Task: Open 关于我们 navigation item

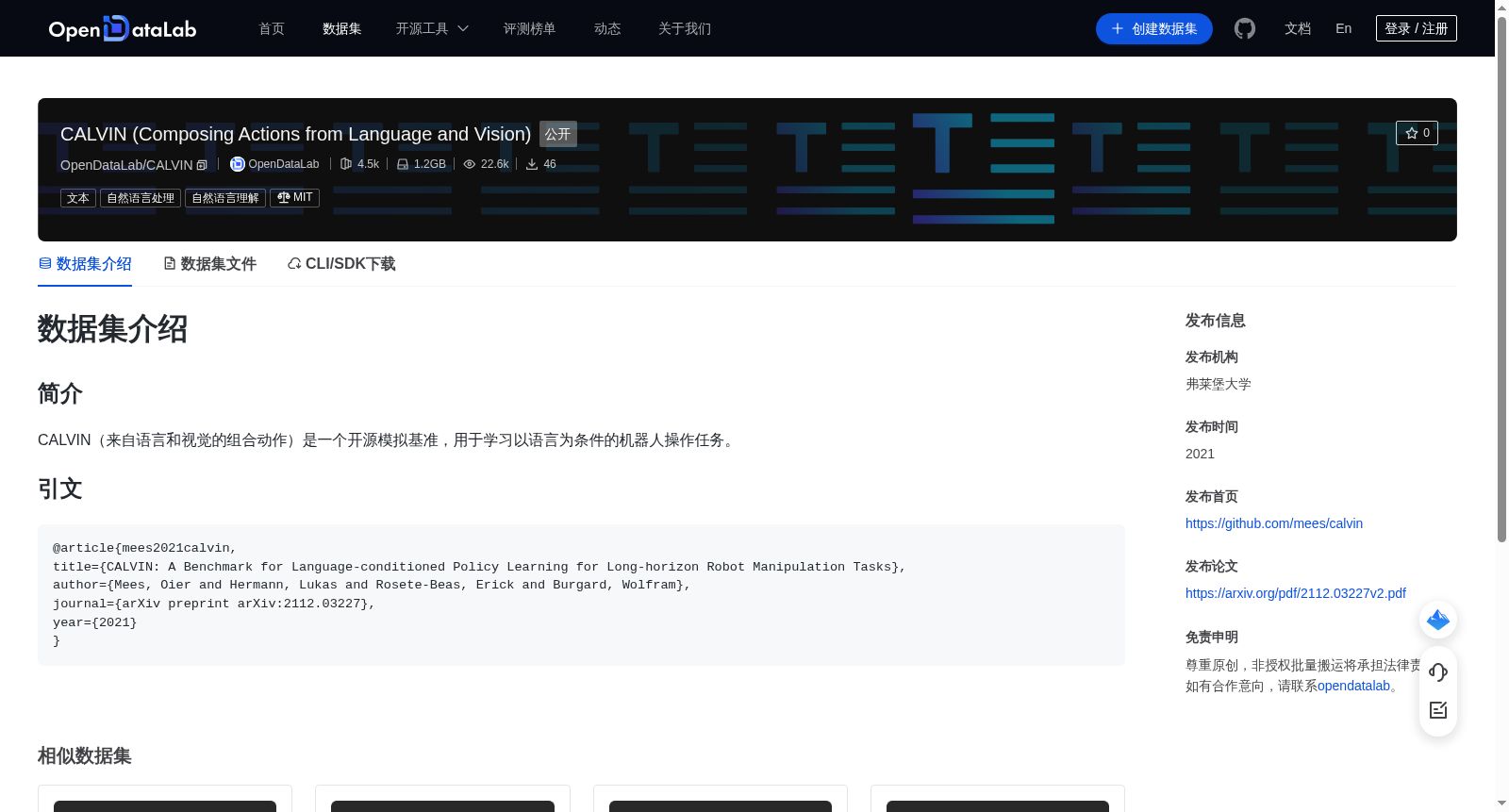Action: pyautogui.click(x=685, y=28)
